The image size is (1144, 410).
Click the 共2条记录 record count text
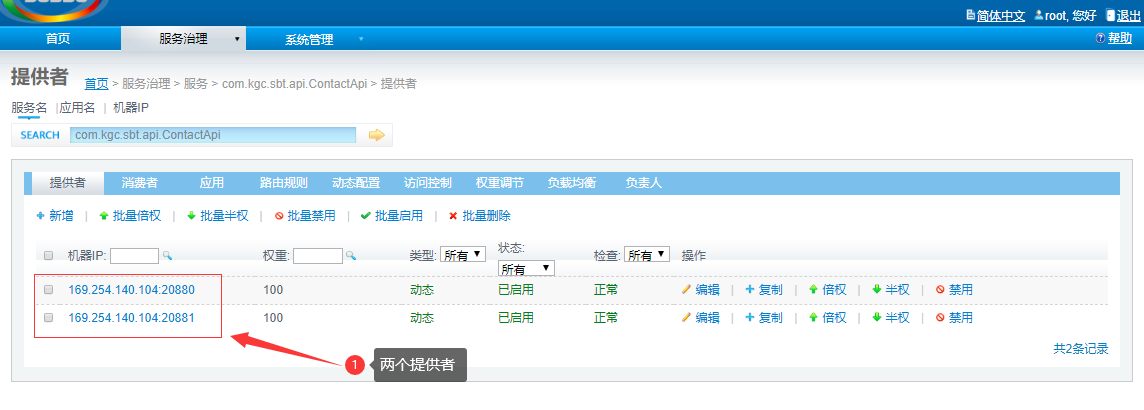point(1081,349)
